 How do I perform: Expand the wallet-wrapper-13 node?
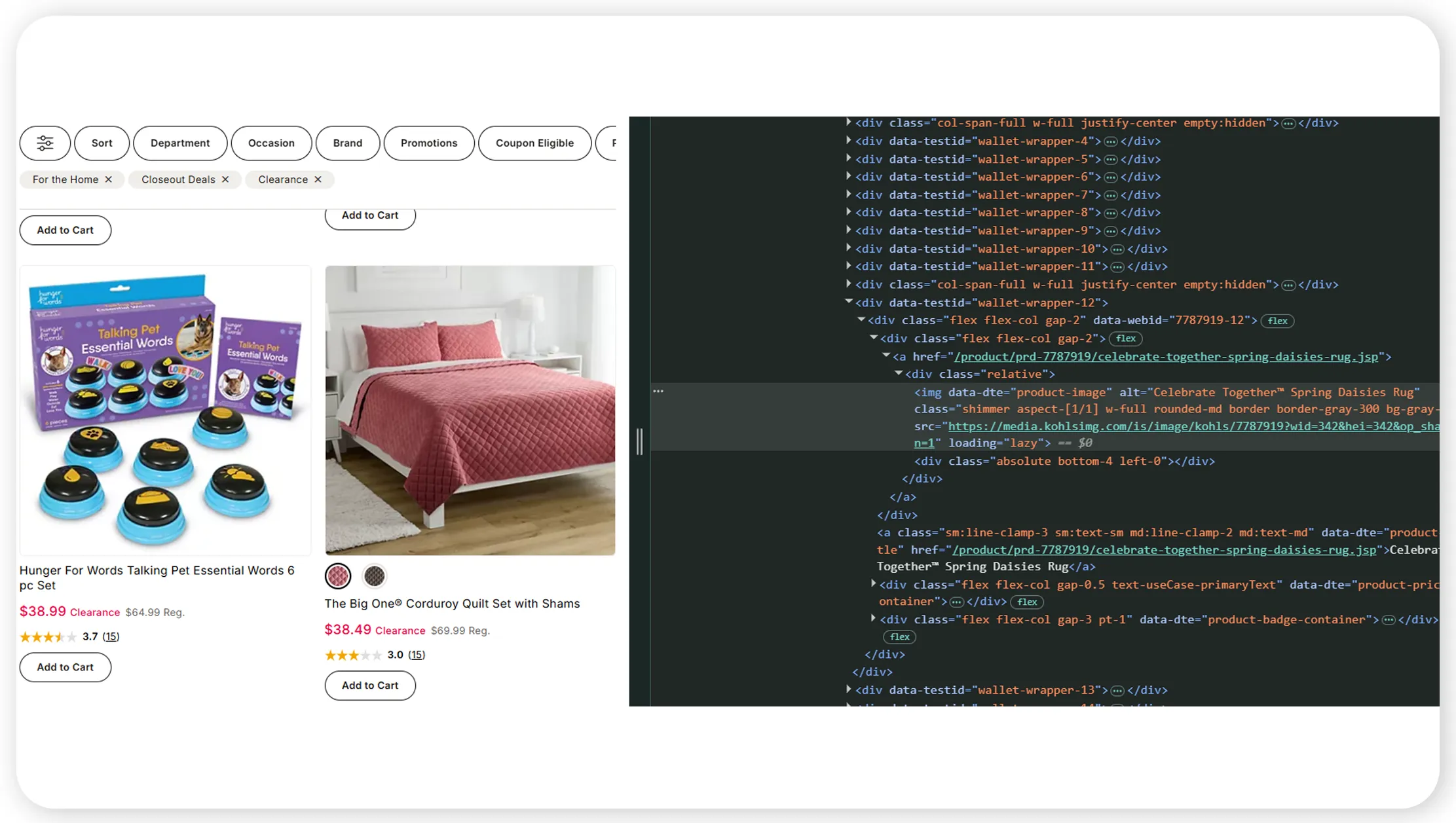click(849, 689)
